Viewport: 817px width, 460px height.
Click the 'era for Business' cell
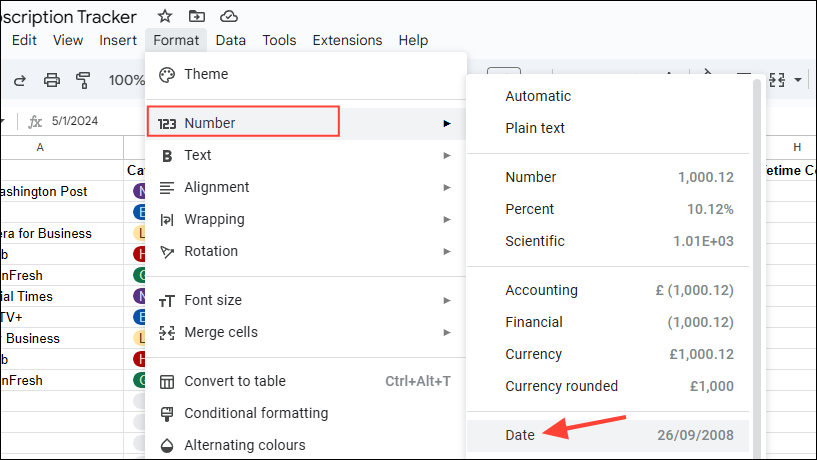61,233
